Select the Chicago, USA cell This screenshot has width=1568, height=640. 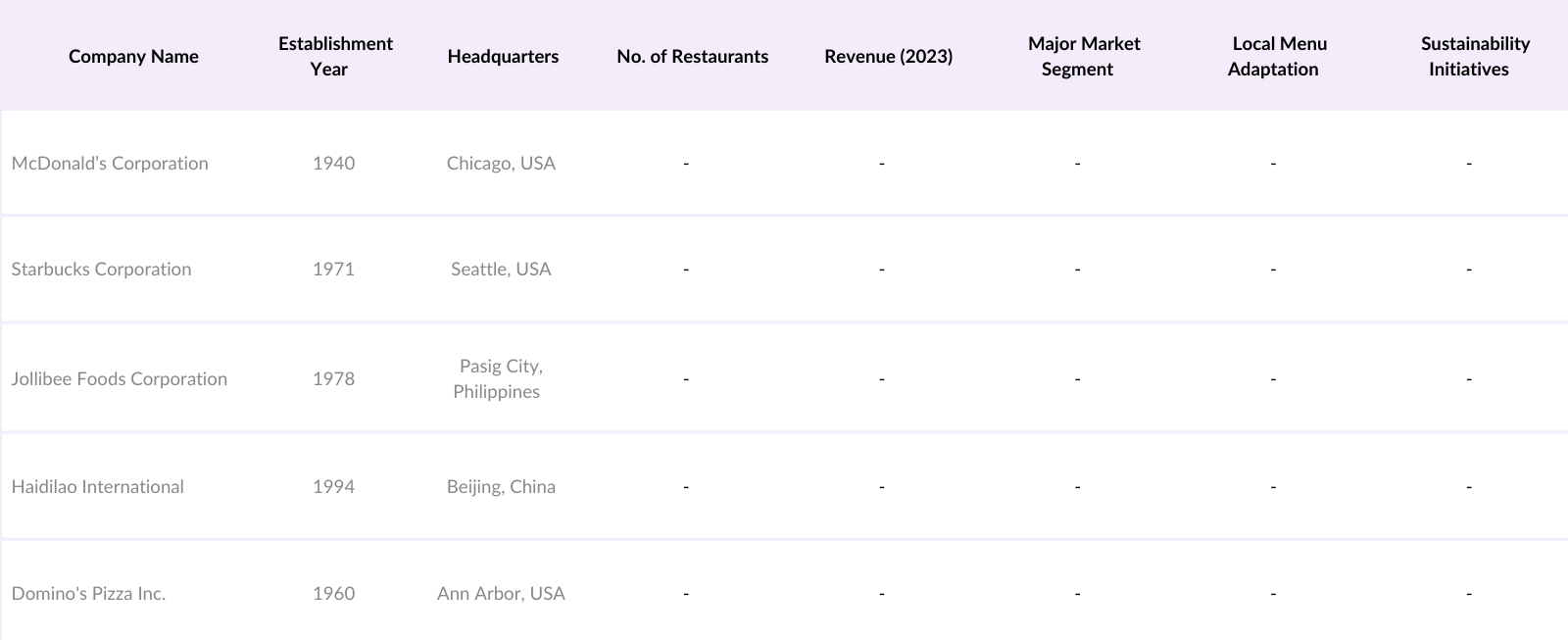click(x=501, y=163)
